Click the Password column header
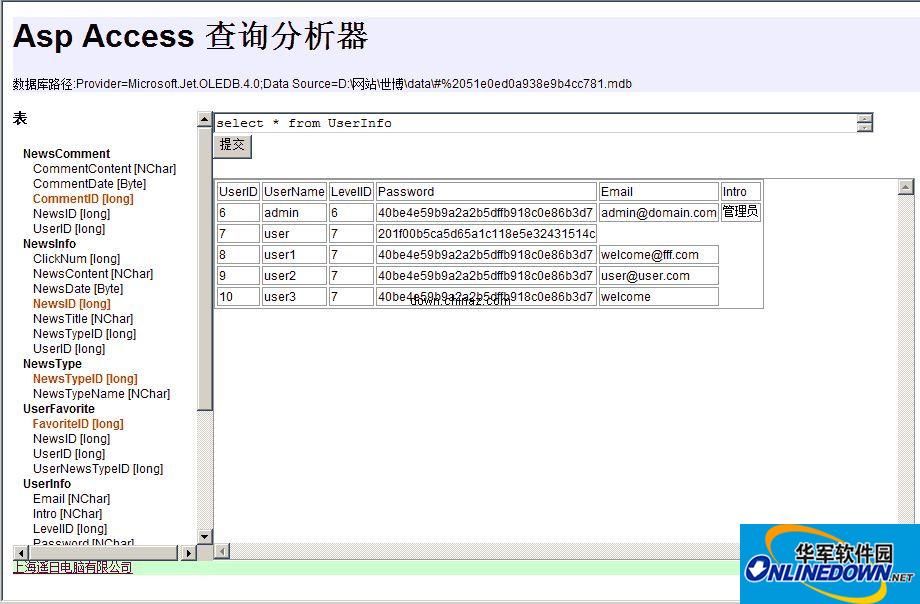This screenshot has height=604, width=920. pos(486,192)
